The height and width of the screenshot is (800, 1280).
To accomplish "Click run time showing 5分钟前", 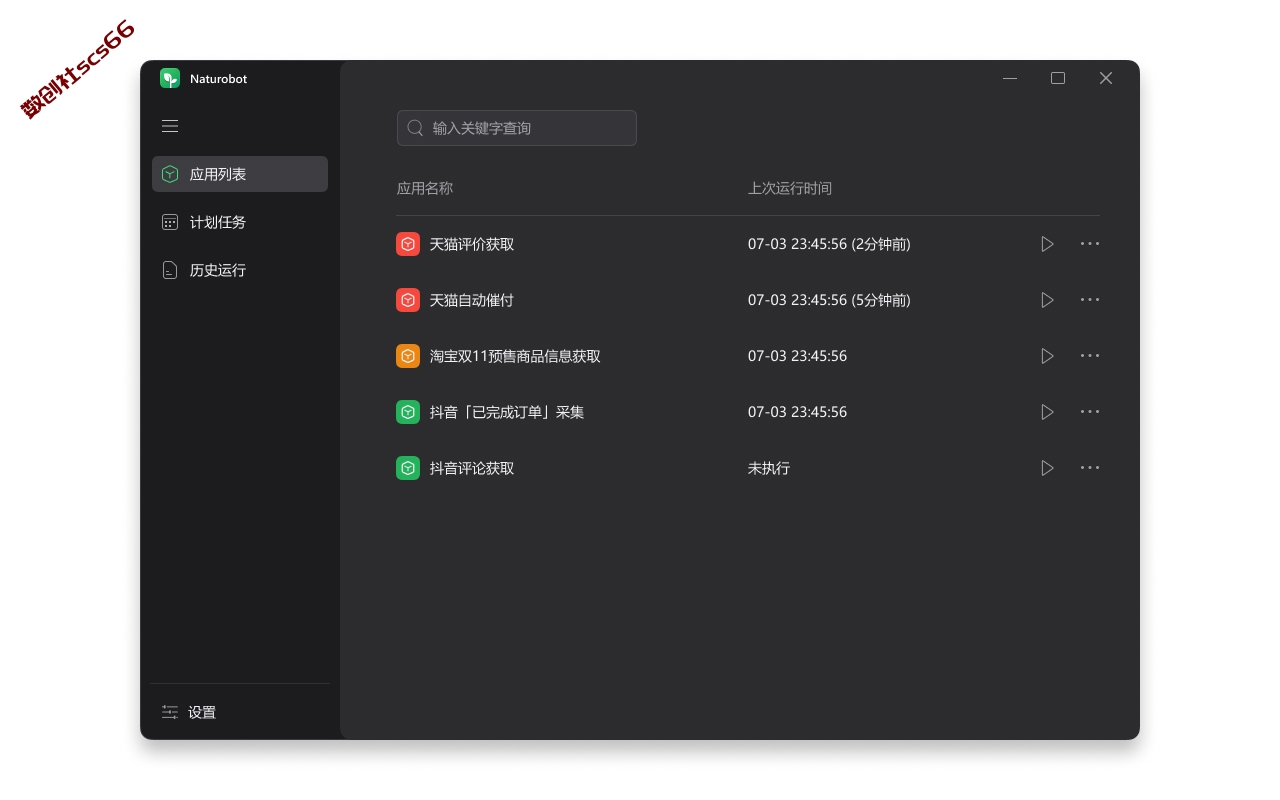I will 829,300.
